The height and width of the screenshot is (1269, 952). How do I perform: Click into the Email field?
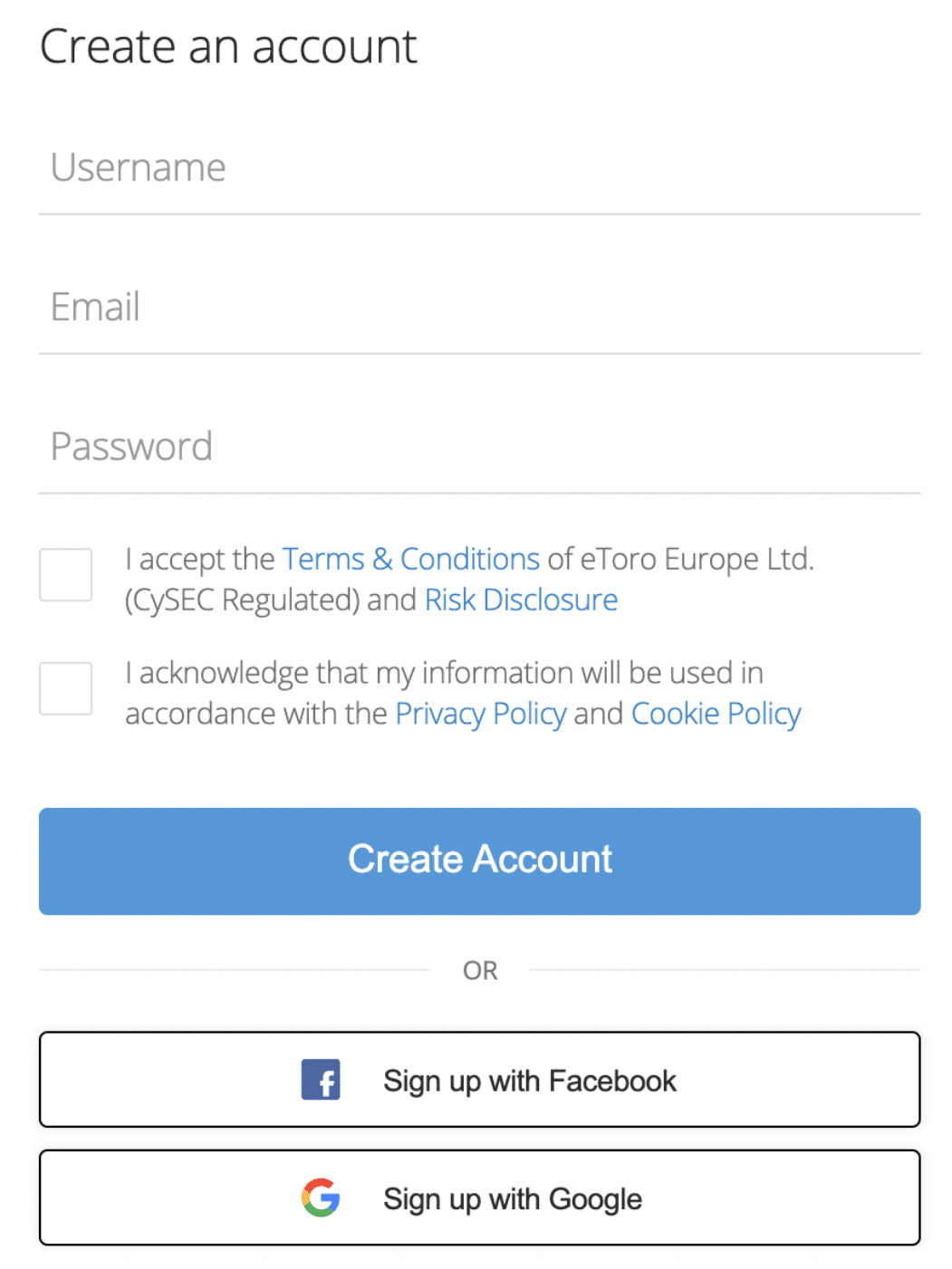pyautogui.click(x=479, y=308)
